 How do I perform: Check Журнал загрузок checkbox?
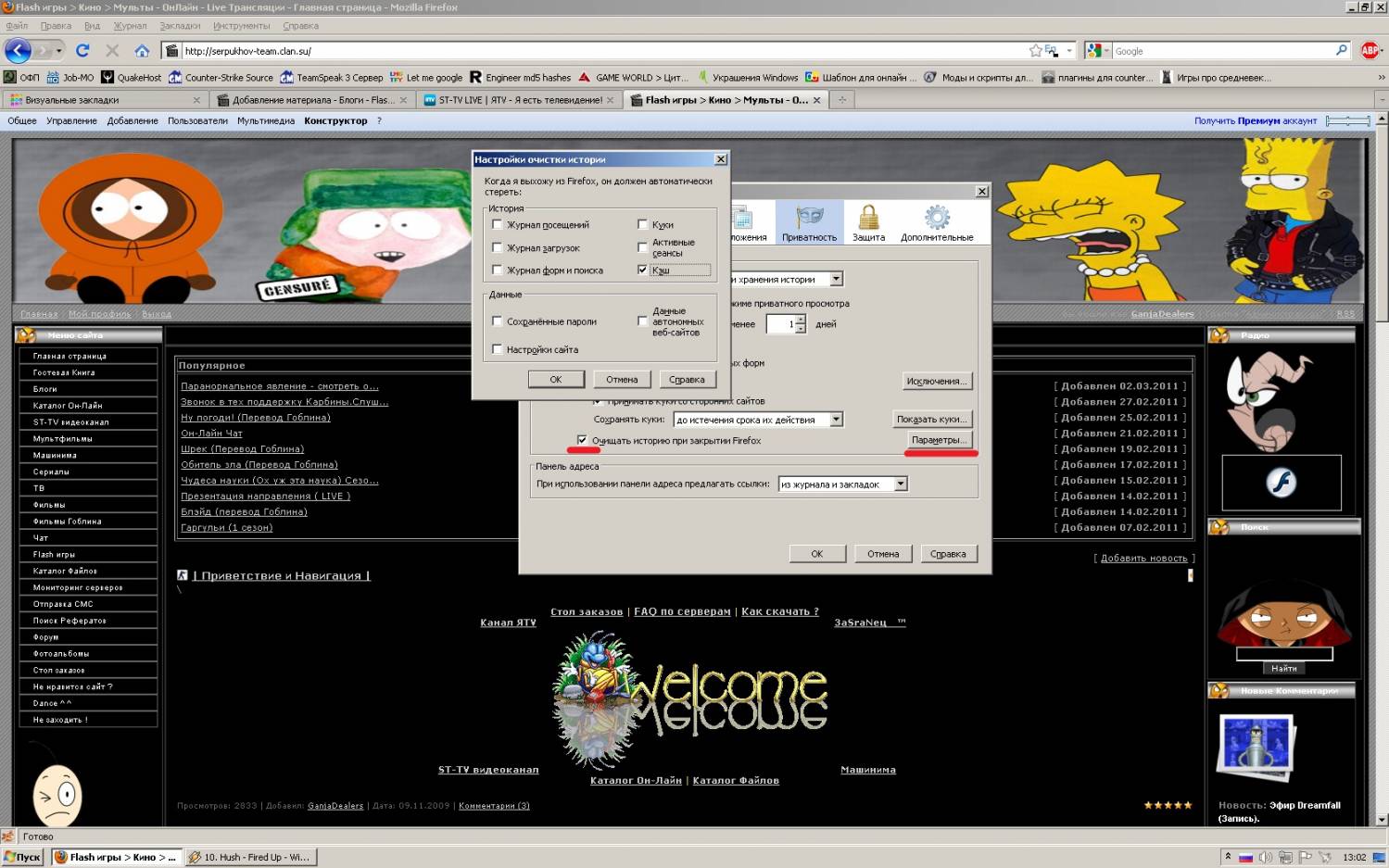point(498,247)
